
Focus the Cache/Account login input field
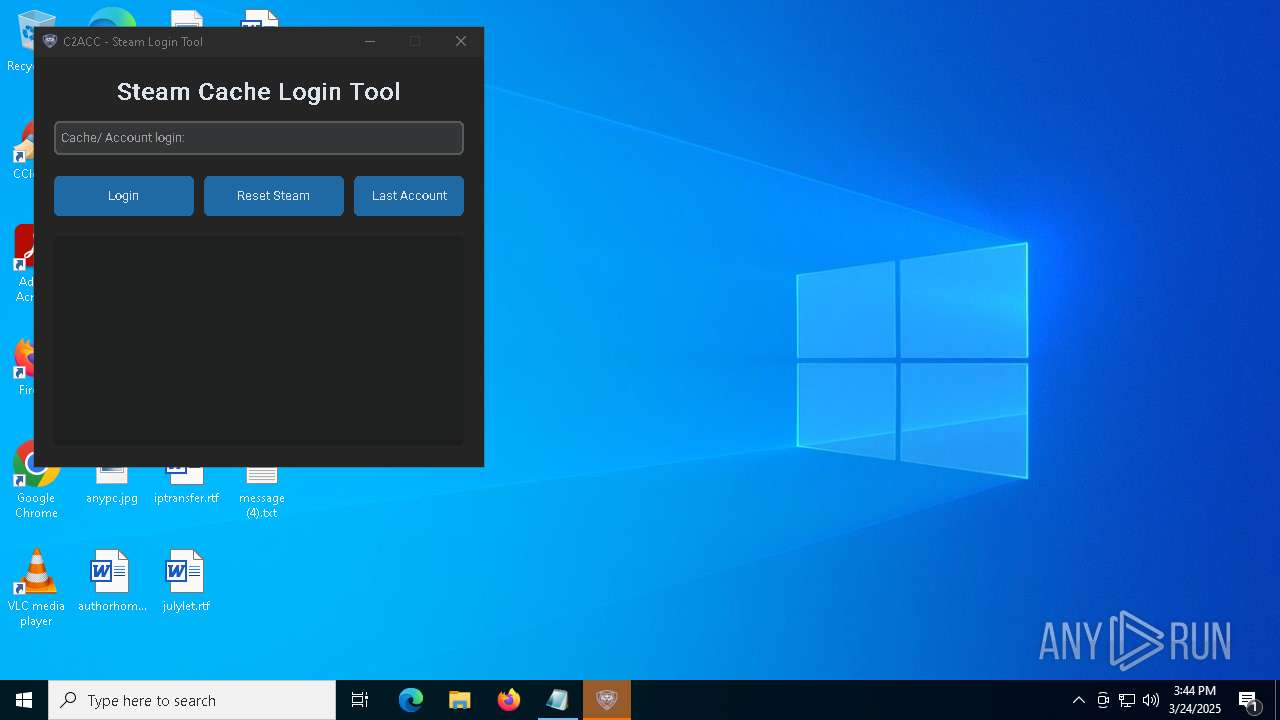pos(259,138)
